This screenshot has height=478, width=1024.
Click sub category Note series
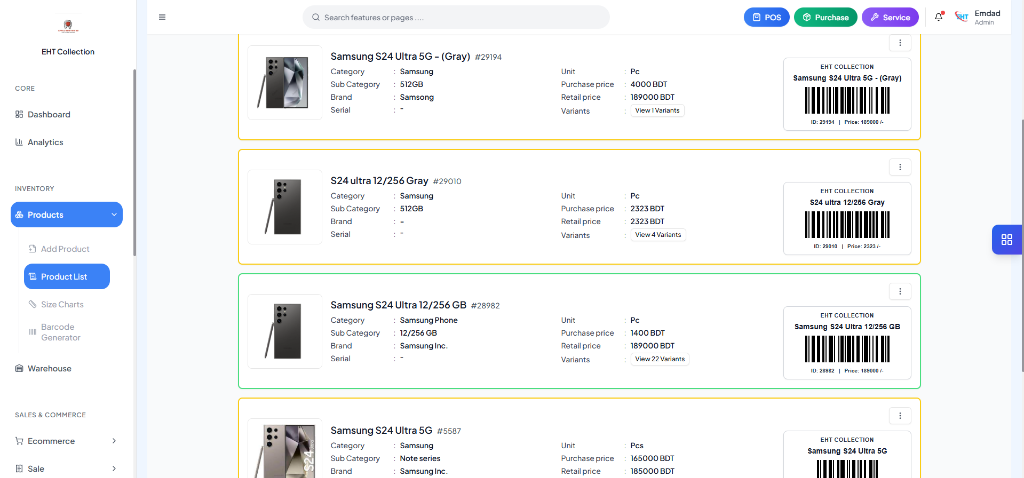(420, 458)
